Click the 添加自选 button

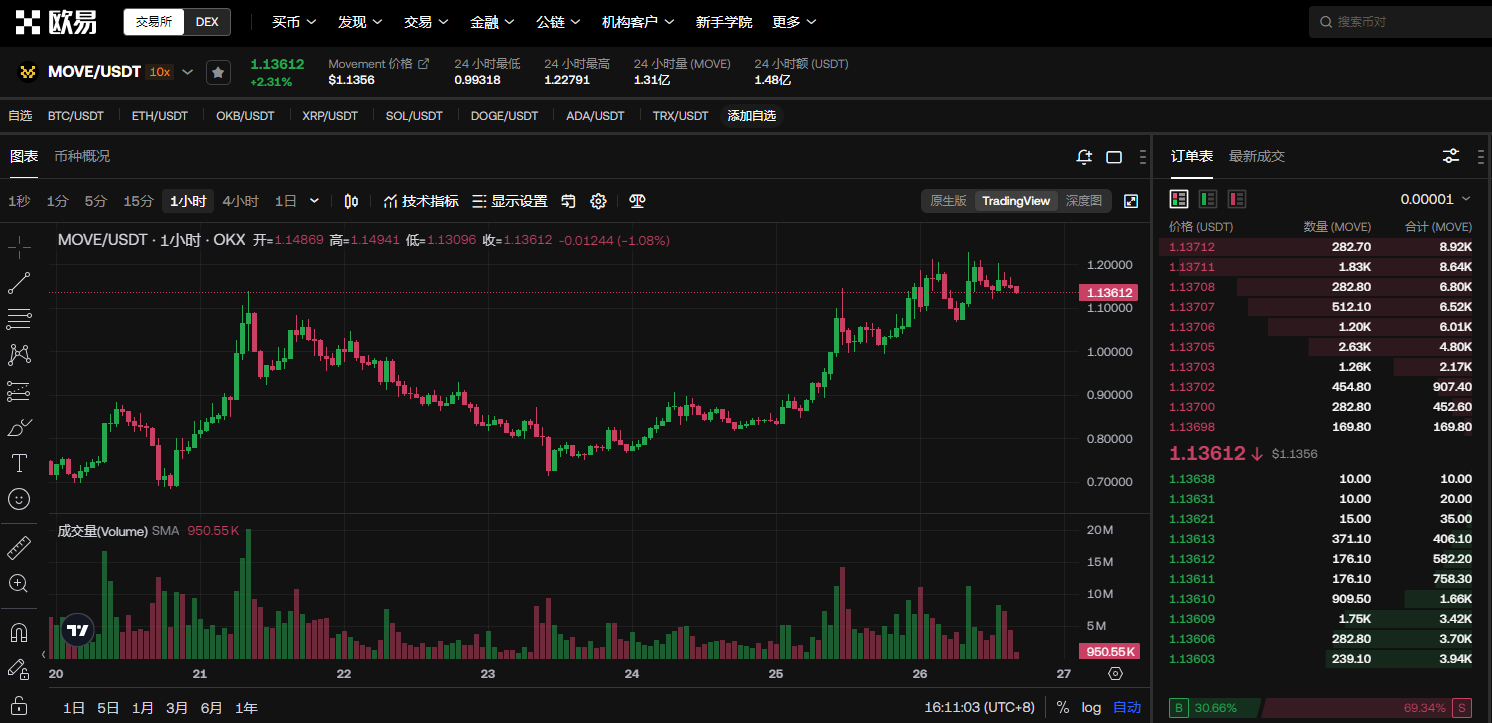click(x=751, y=116)
